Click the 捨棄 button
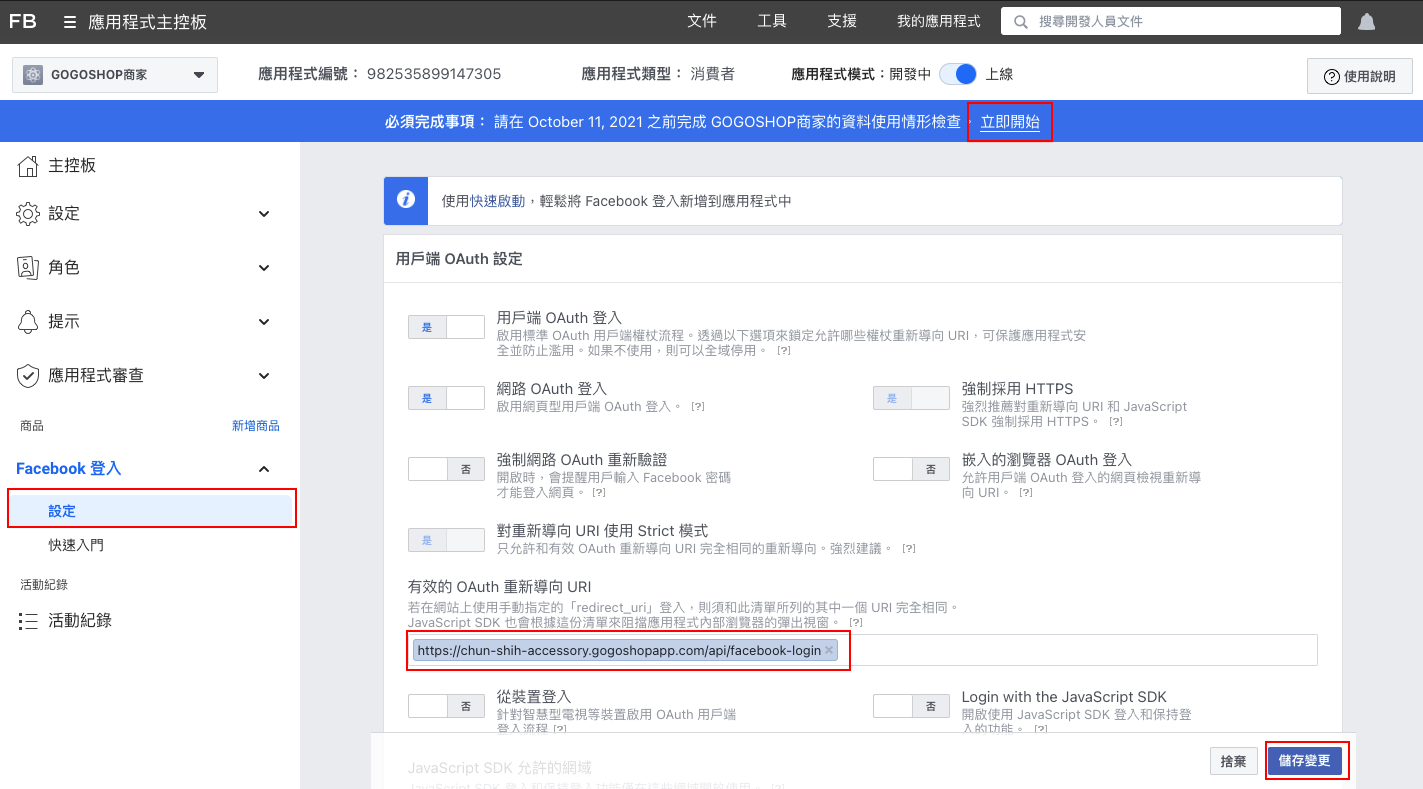Viewport: 1423px width, 789px height. (x=1233, y=761)
